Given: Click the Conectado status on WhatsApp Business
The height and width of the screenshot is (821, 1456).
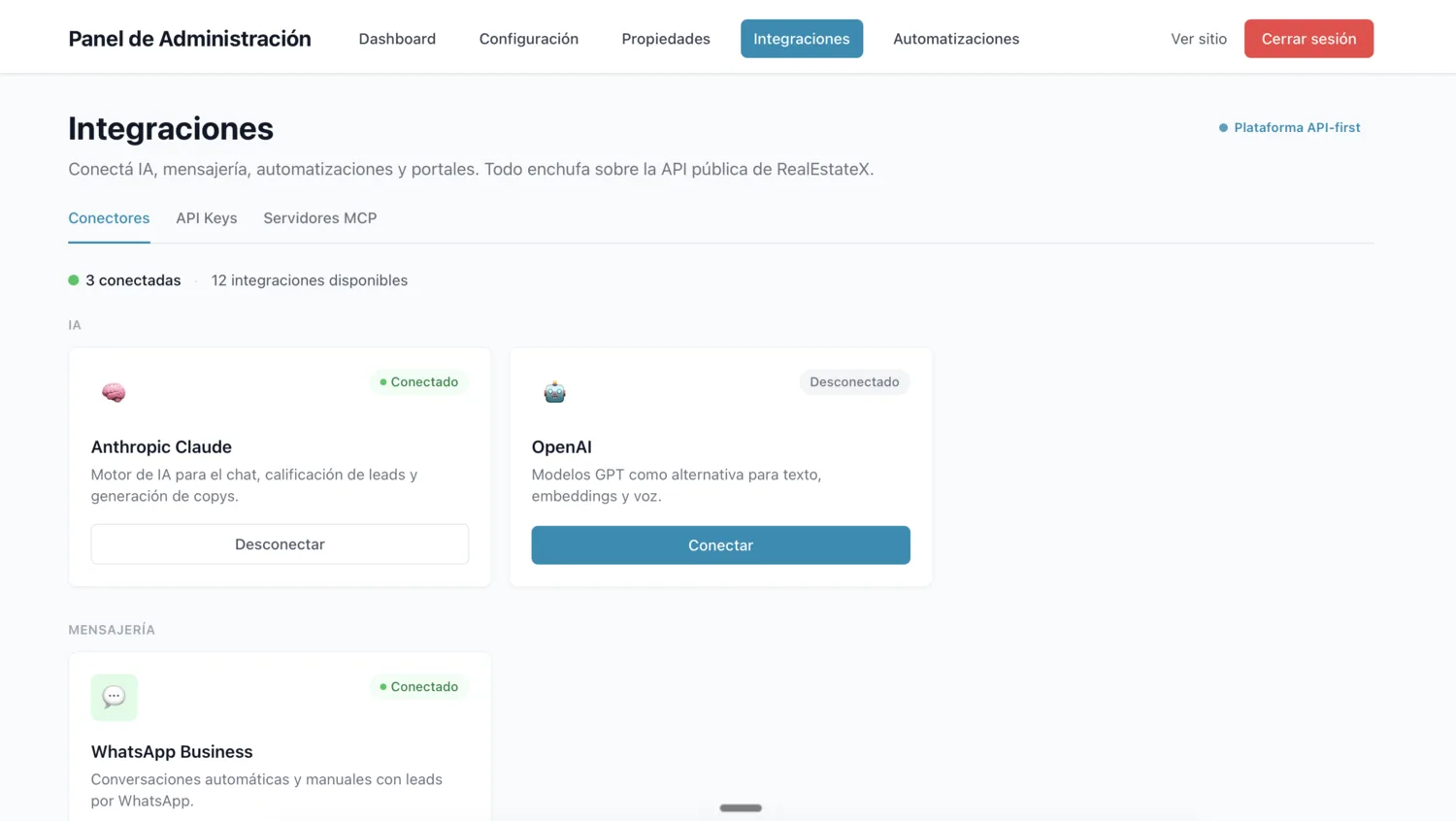Looking at the screenshot, I should point(418,687).
